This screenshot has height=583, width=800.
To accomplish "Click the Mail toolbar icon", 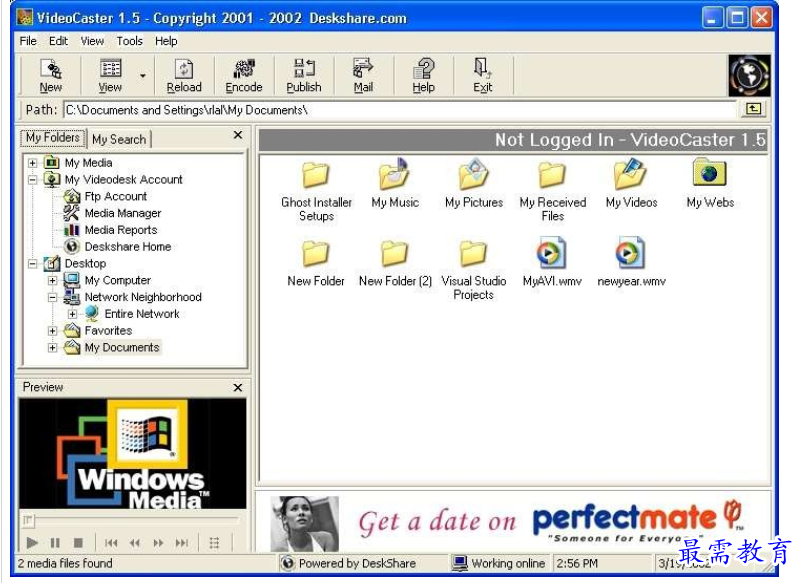I will (x=363, y=75).
